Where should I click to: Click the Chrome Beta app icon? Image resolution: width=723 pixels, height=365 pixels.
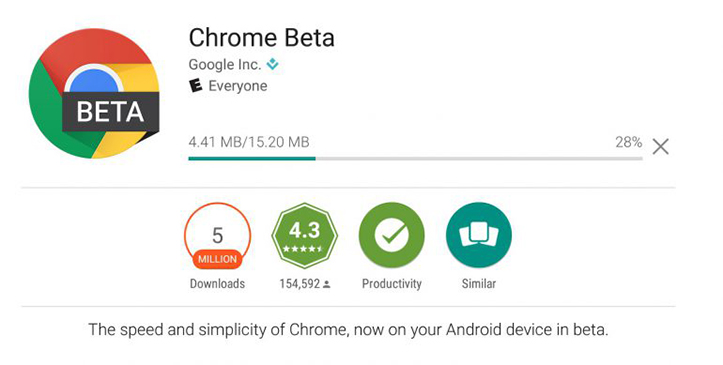(94, 94)
